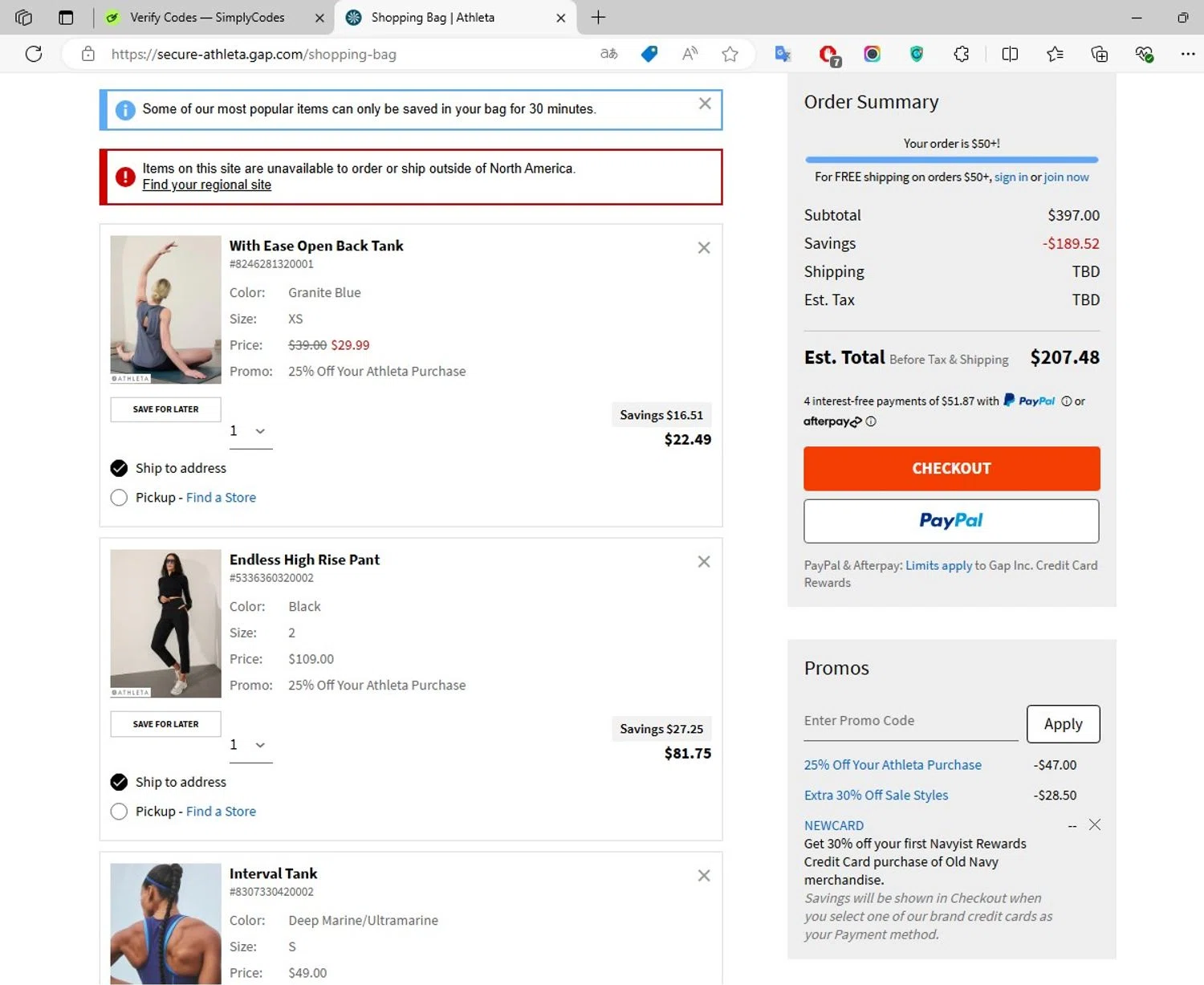Open quantity dropdown for Endless High Rise Pant
Viewport: 1204px width, 985px height.
click(x=250, y=745)
